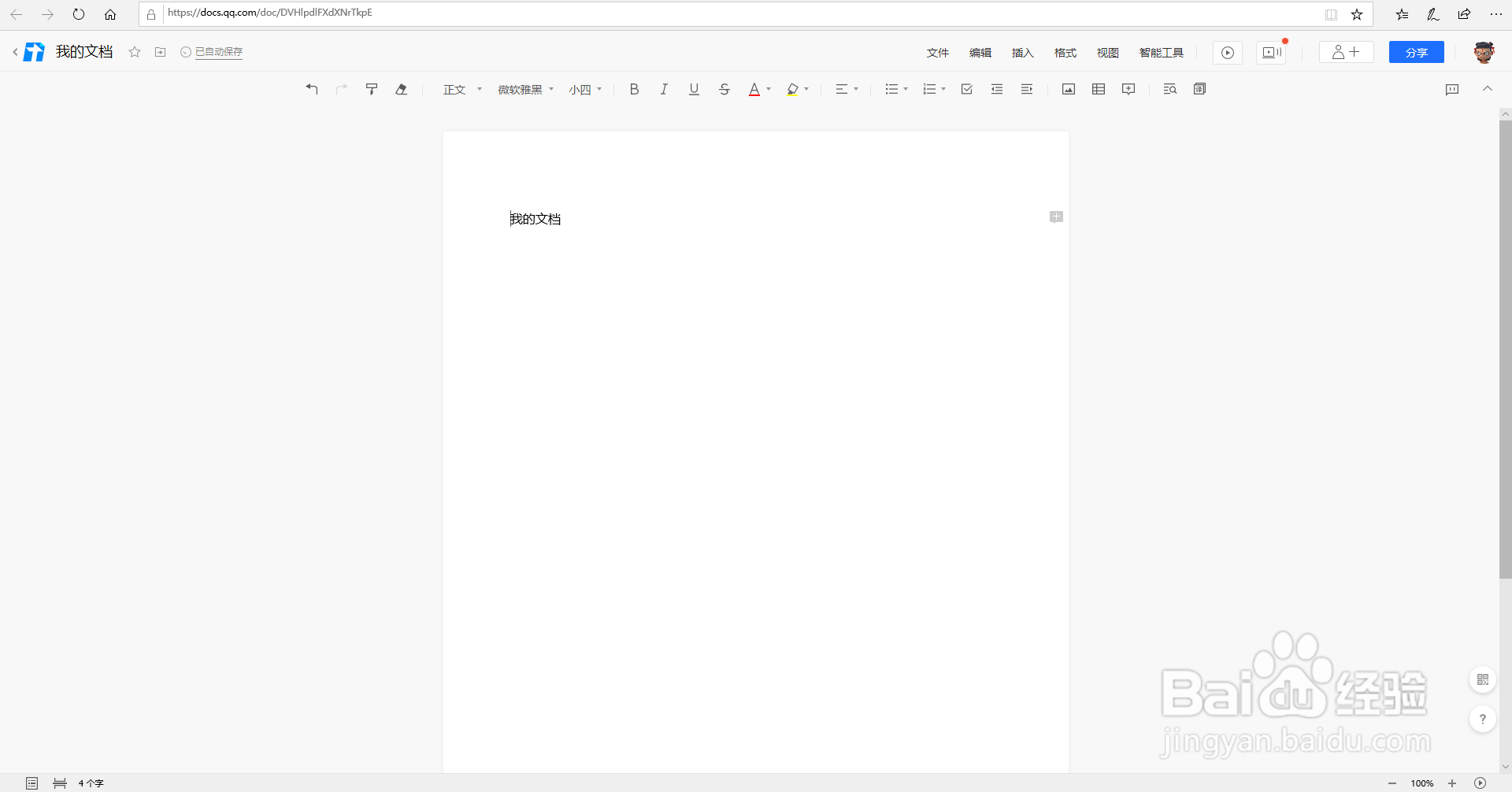The width and height of the screenshot is (1512, 792).
Task: Insert a table into document
Action: point(1099,89)
